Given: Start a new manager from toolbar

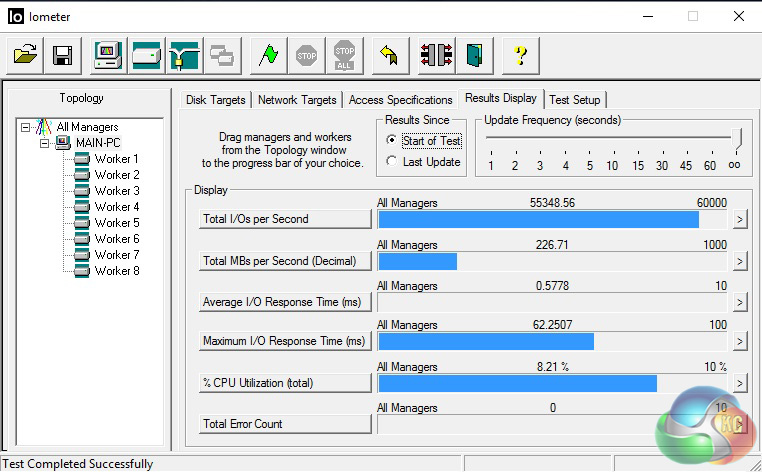Looking at the screenshot, I should pyautogui.click(x=108, y=55).
